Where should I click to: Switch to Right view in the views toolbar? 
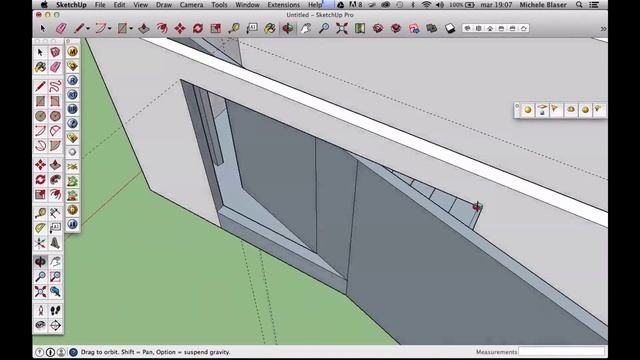click(501, 28)
